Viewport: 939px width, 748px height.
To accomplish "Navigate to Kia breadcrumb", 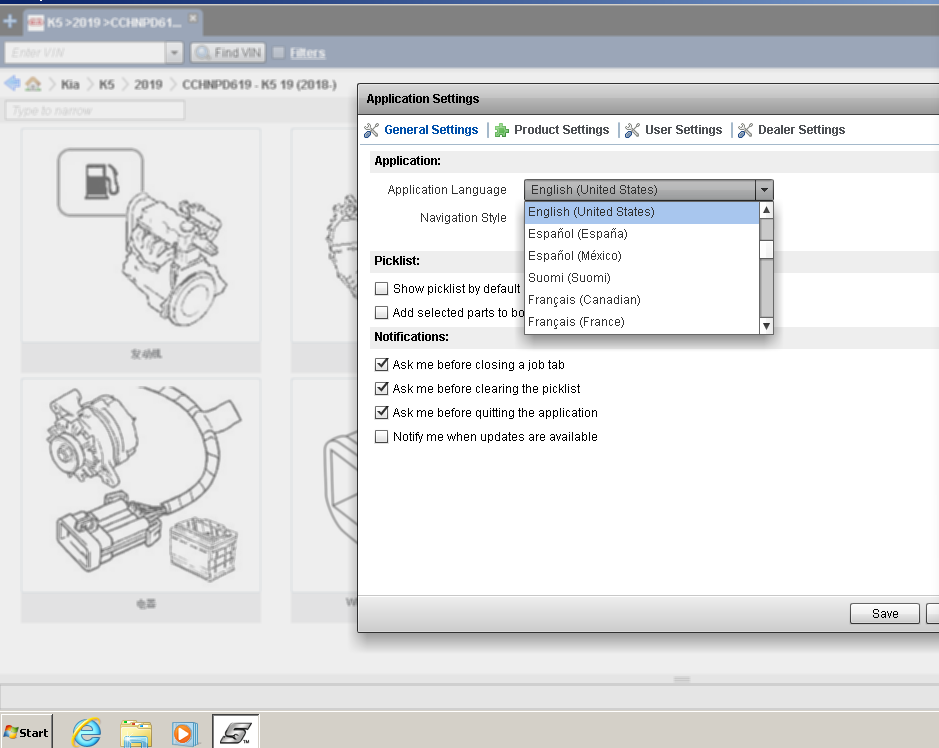I will click(x=70, y=84).
